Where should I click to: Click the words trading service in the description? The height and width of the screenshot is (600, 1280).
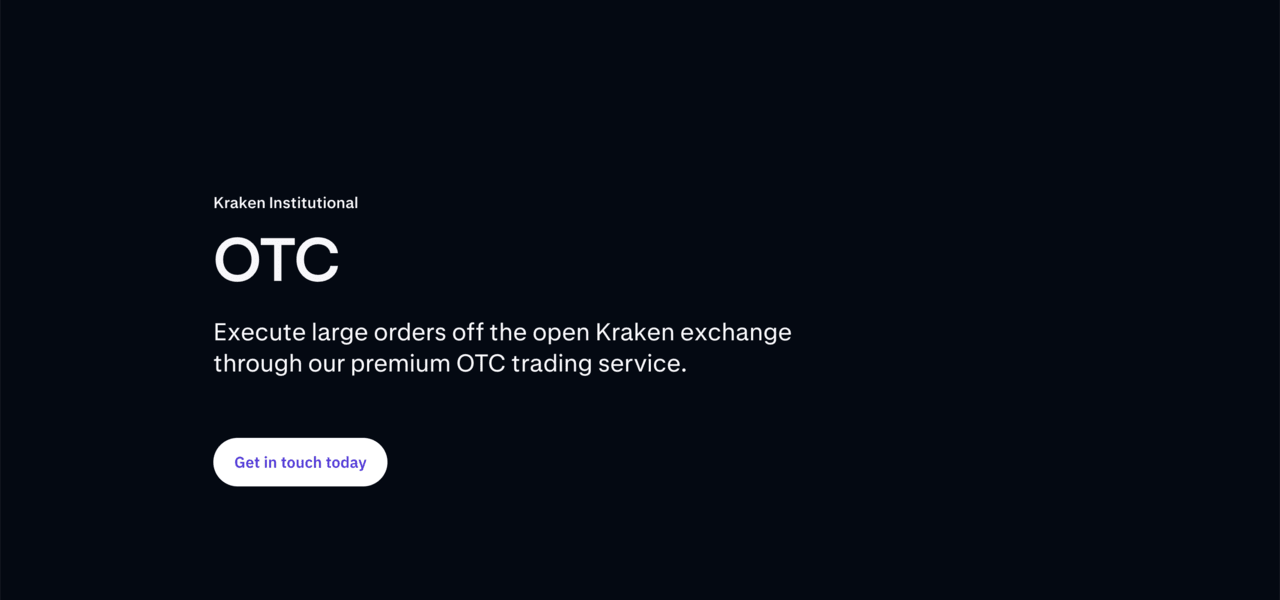click(599, 363)
